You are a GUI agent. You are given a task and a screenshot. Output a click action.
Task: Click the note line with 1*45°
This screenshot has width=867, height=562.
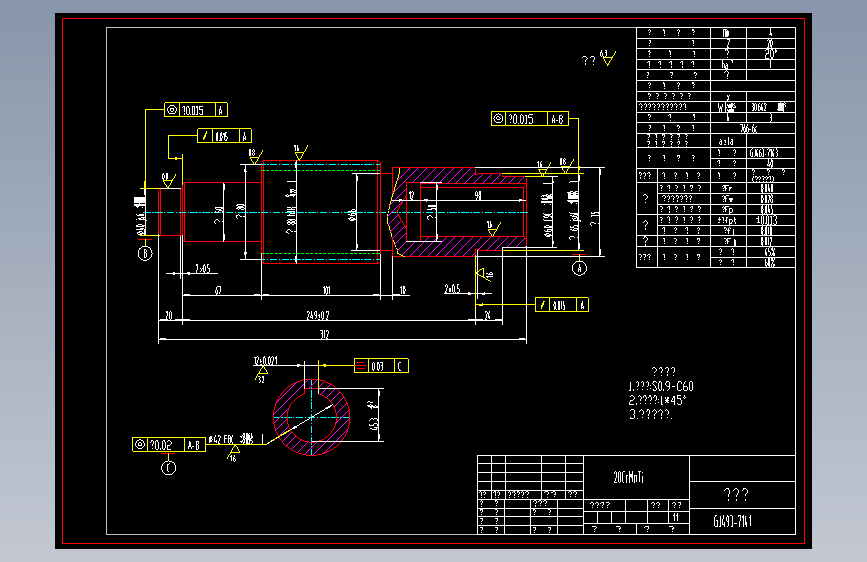[657, 400]
